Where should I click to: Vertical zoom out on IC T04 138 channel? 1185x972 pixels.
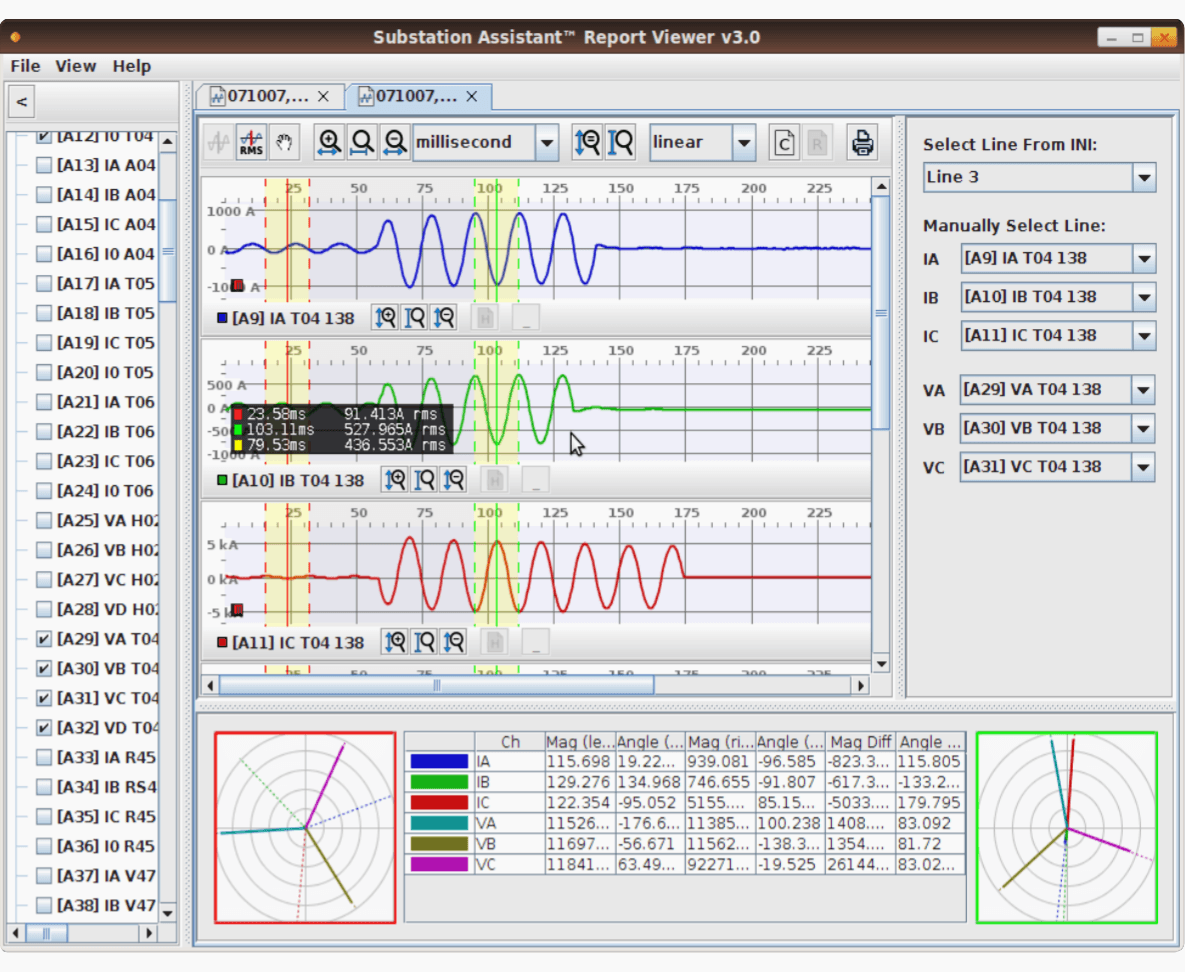point(453,642)
